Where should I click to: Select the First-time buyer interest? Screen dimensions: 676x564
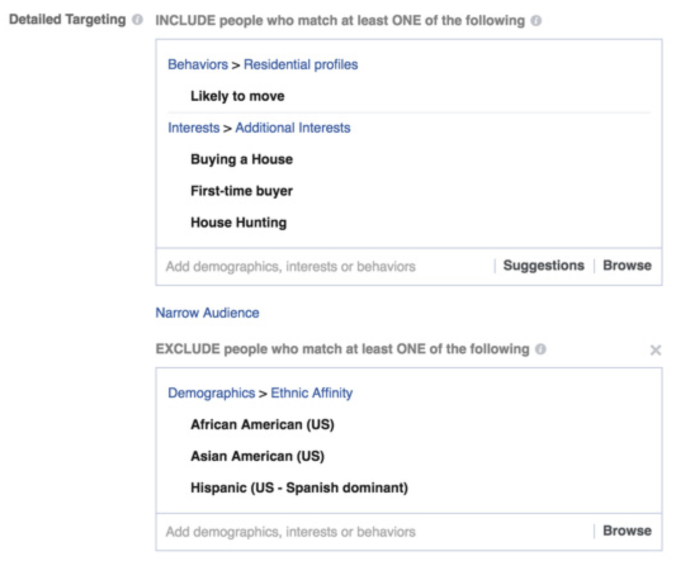pyautogui.click(x=241, y=191)
